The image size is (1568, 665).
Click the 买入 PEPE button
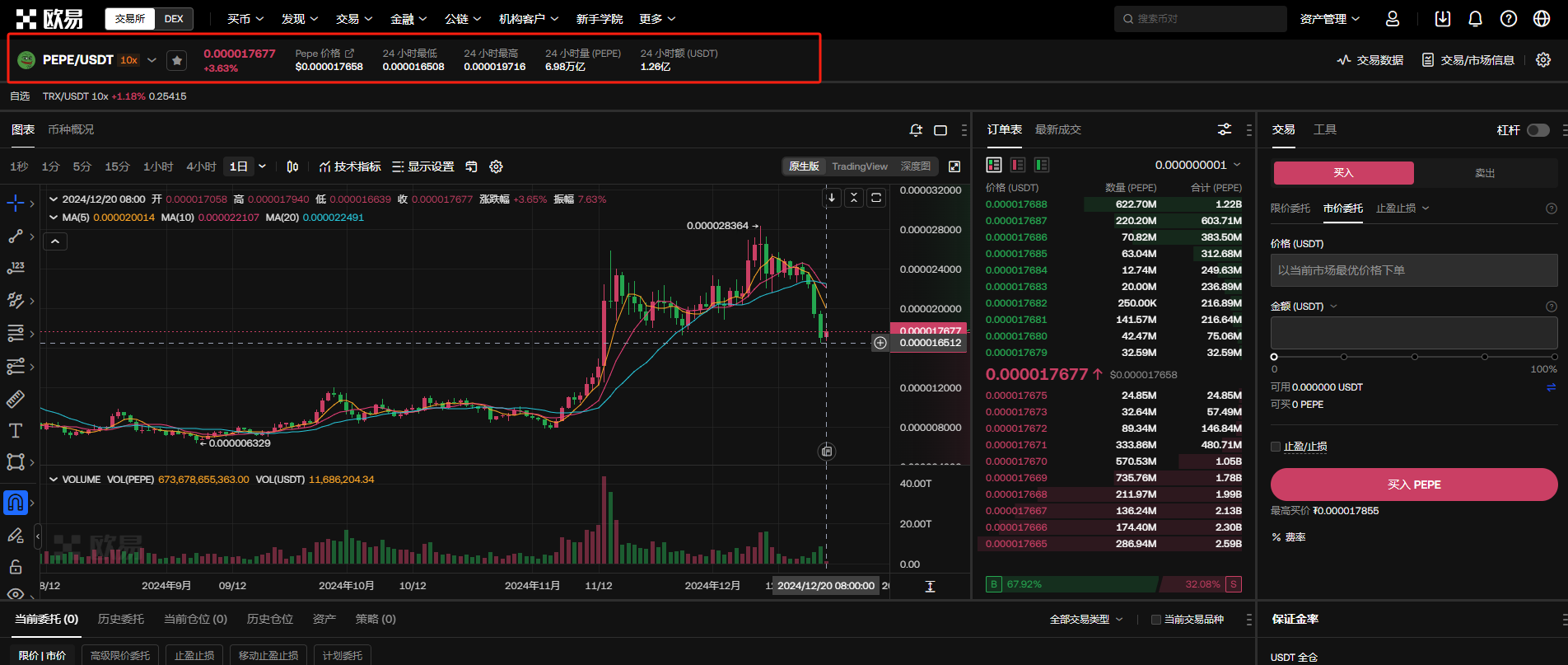(1413, 485)
